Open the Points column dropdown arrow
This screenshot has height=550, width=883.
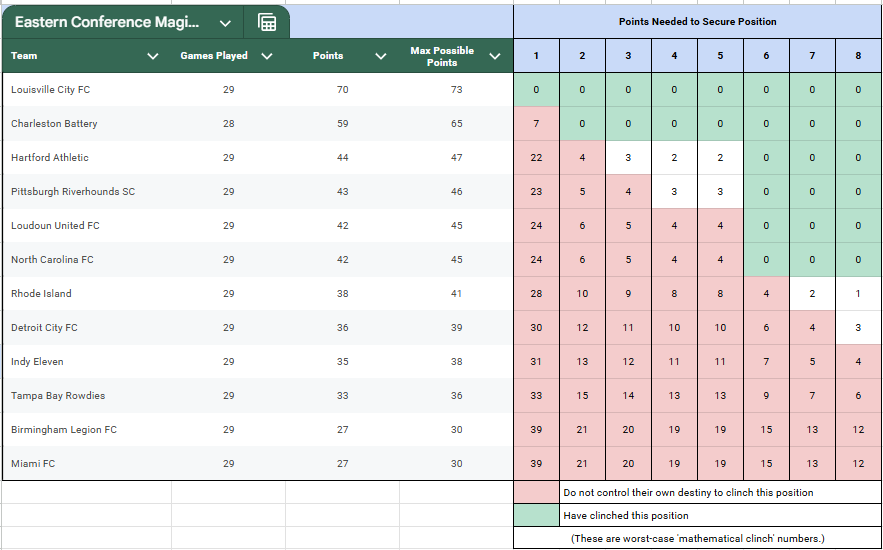(x=380, y=56)
